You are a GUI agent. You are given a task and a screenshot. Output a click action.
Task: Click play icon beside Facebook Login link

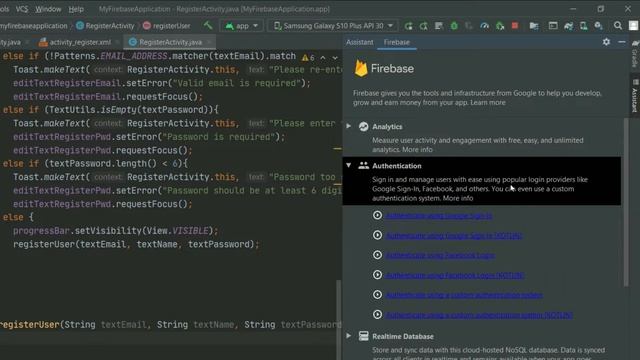(378, 255)
